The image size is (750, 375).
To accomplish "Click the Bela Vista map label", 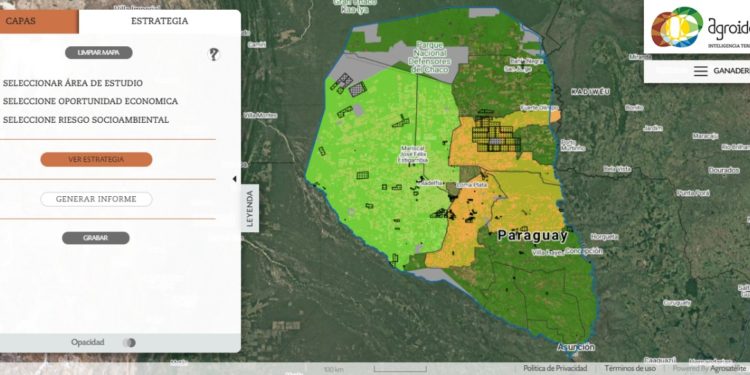I will click(617, 169).
